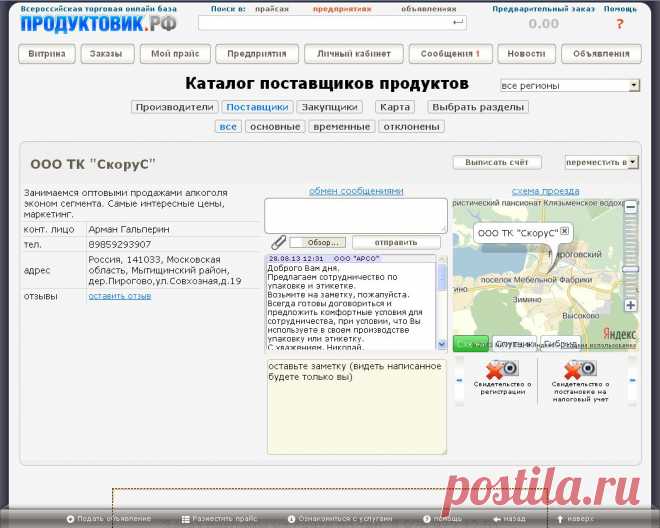
Task: Open схема проезда link
Action: (545, 191)
